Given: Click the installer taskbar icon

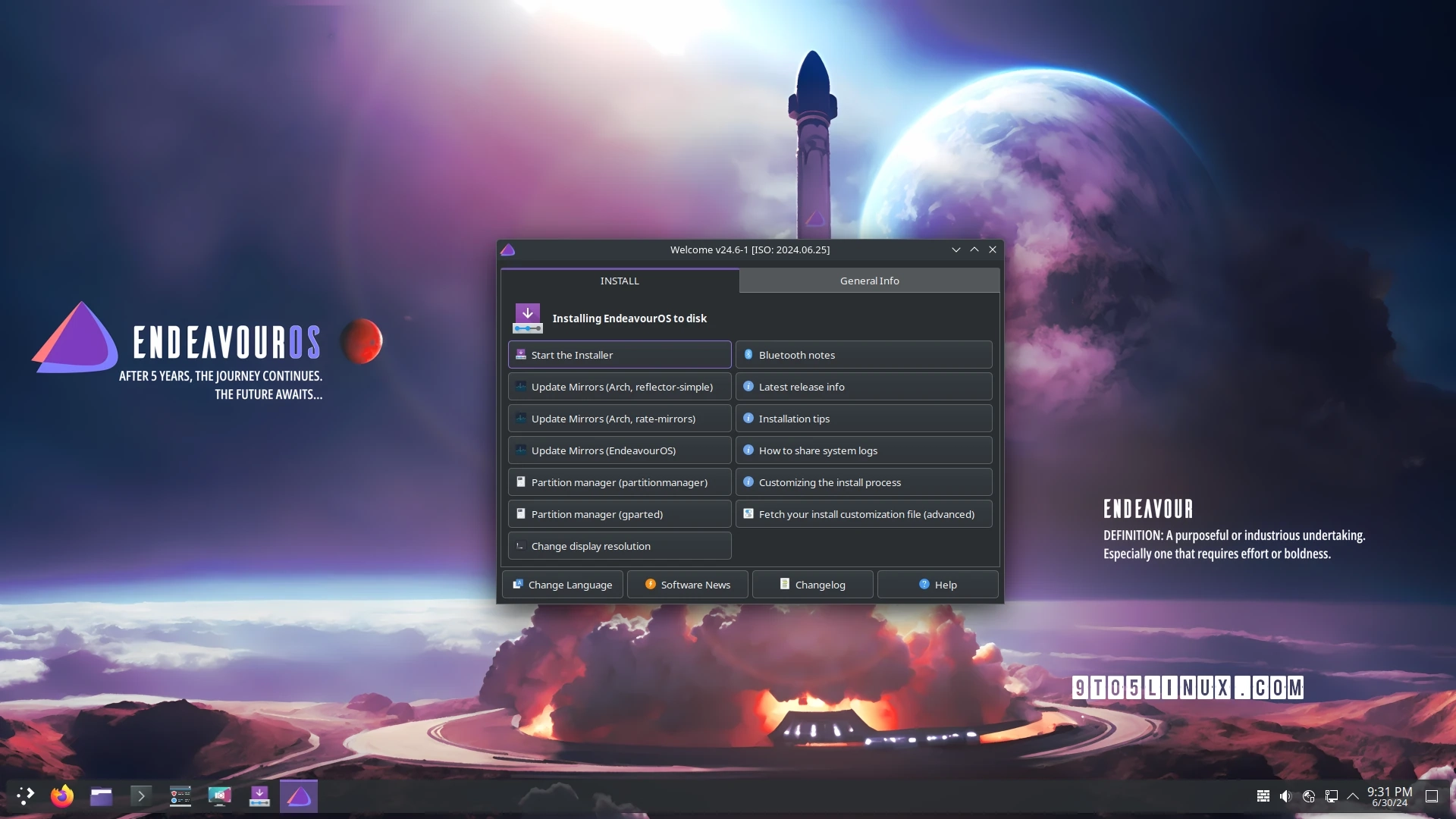Looking at the screenshot, I should coord(259,796).
